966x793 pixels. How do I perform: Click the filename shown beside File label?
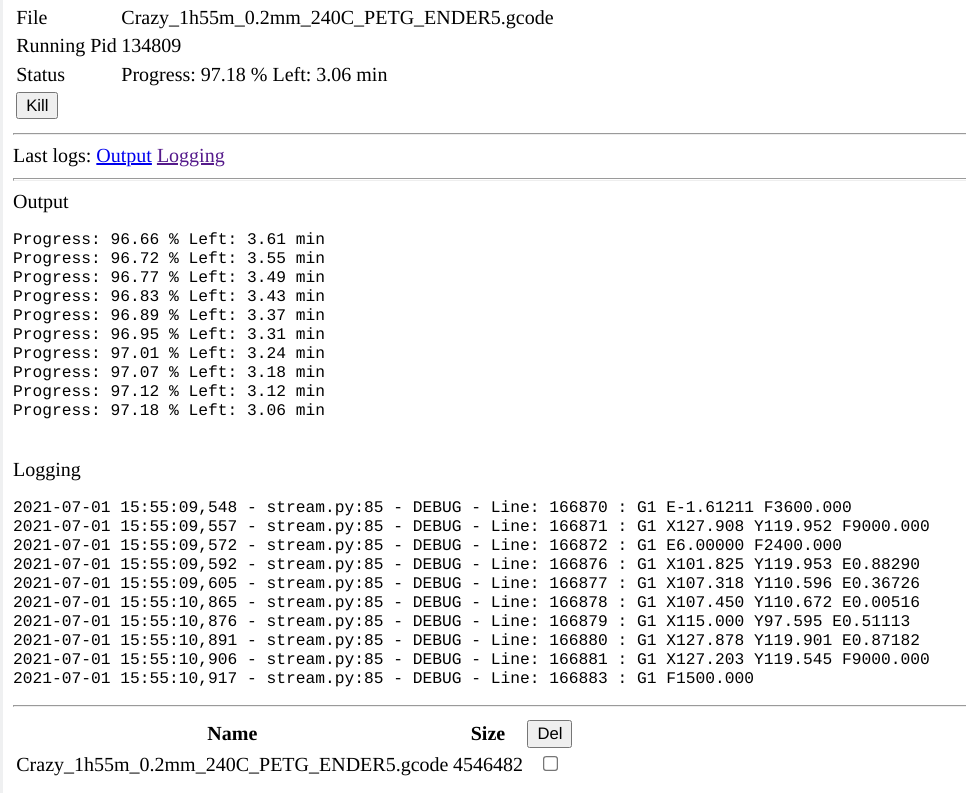[x=337, y=18]
